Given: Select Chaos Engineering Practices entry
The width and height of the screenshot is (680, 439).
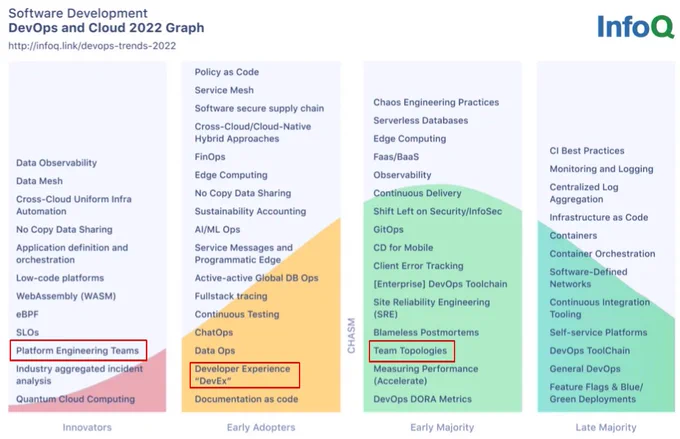Looking at the screenshot, I should (436, 102).
